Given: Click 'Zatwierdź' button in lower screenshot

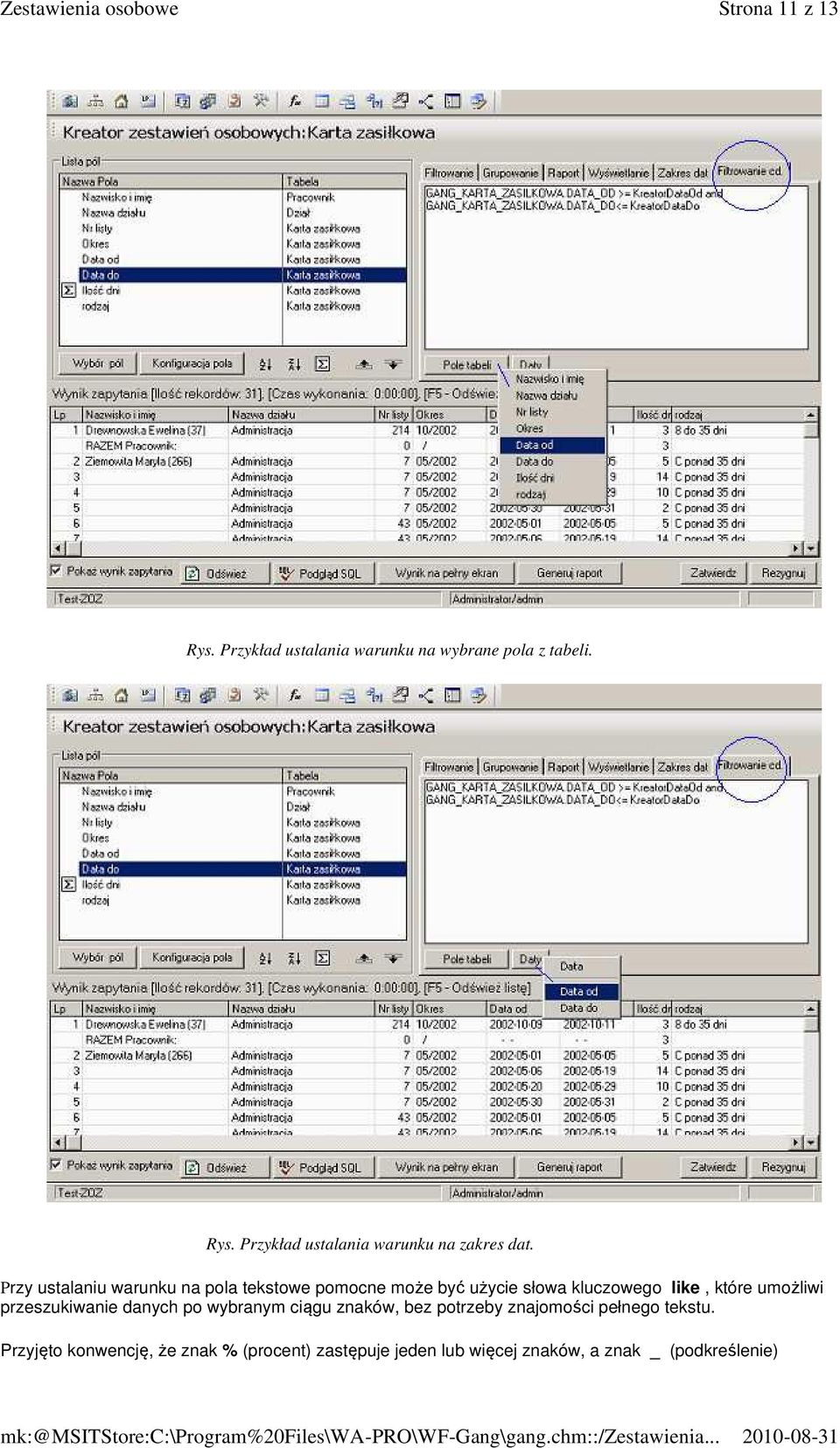Looking at the screenshot, I should (x=713, y=1168).
